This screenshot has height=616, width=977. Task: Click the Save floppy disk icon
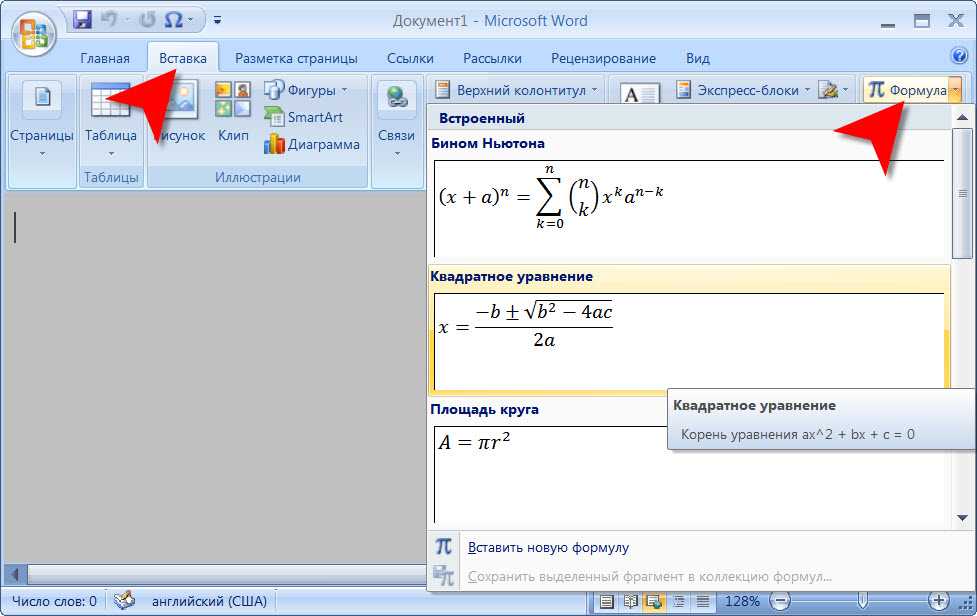82,19
